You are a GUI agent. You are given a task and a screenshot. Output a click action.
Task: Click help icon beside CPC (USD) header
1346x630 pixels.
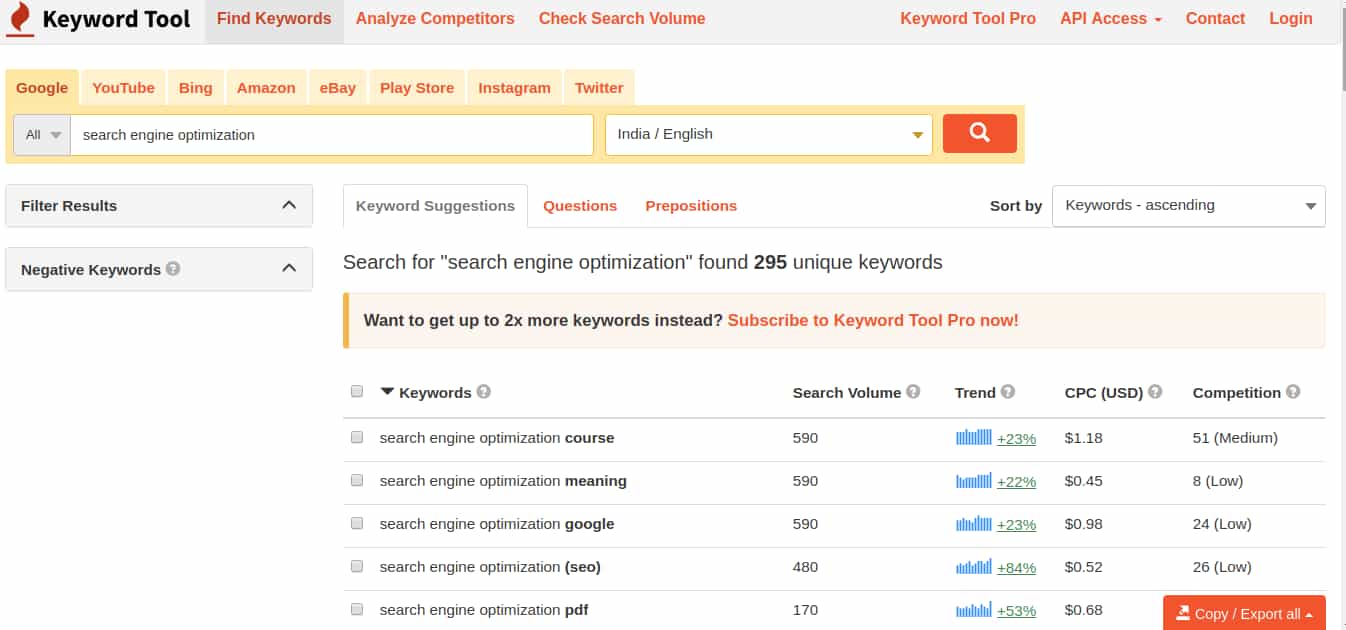click(x=1155, y=392)
